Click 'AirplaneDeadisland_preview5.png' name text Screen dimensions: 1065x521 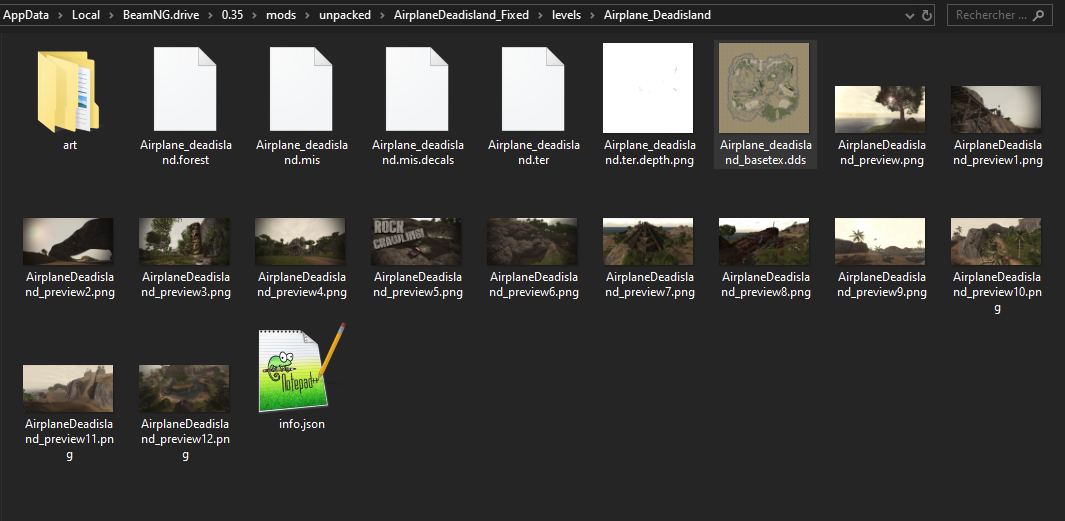point(418,285)
